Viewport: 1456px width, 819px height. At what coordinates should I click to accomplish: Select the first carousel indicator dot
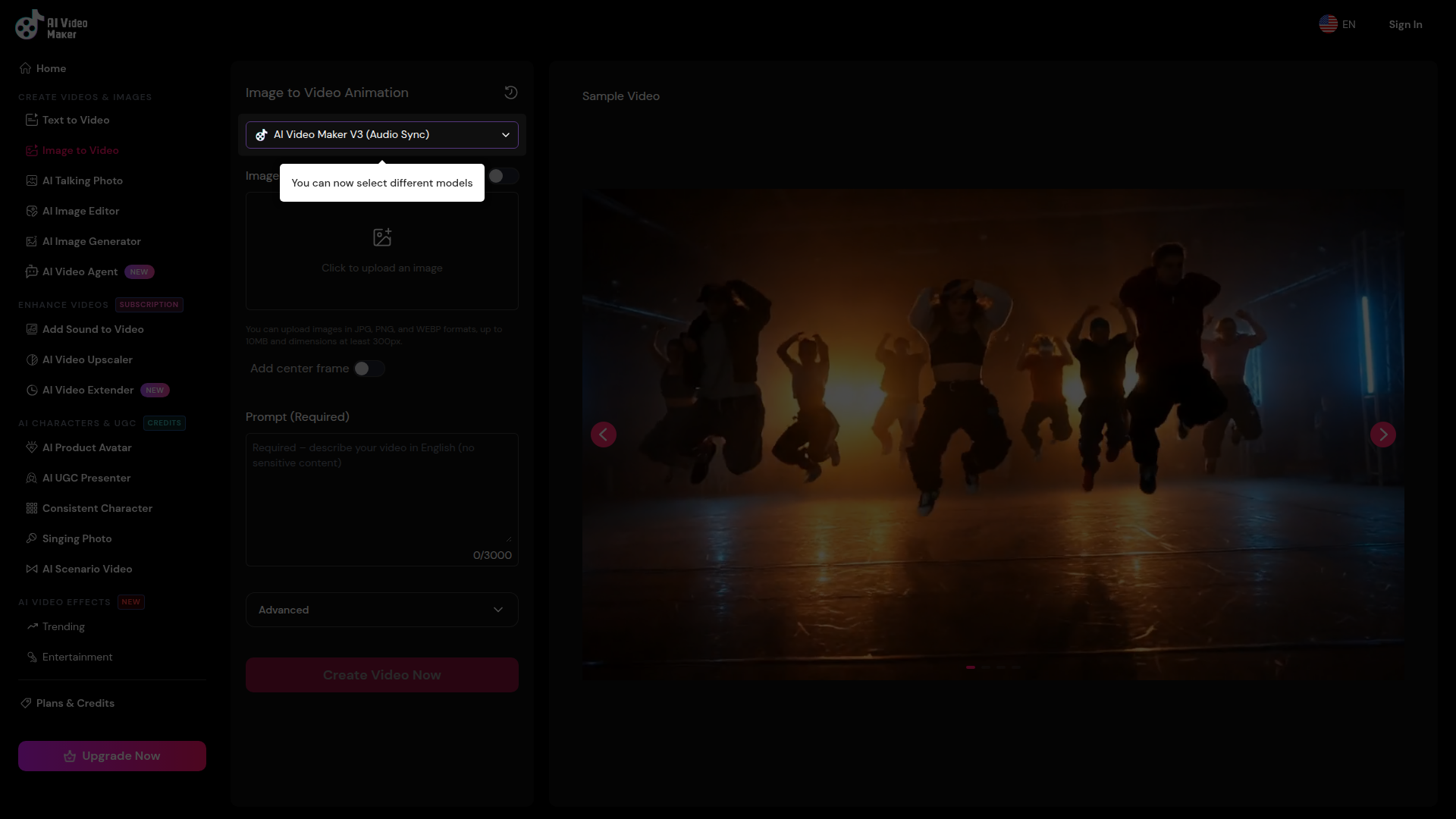coord(971,667)
